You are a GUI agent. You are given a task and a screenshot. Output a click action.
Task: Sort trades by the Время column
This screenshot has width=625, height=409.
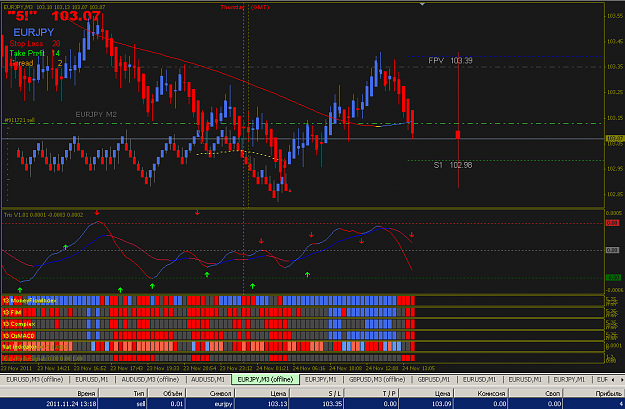(x=50, y=393)
